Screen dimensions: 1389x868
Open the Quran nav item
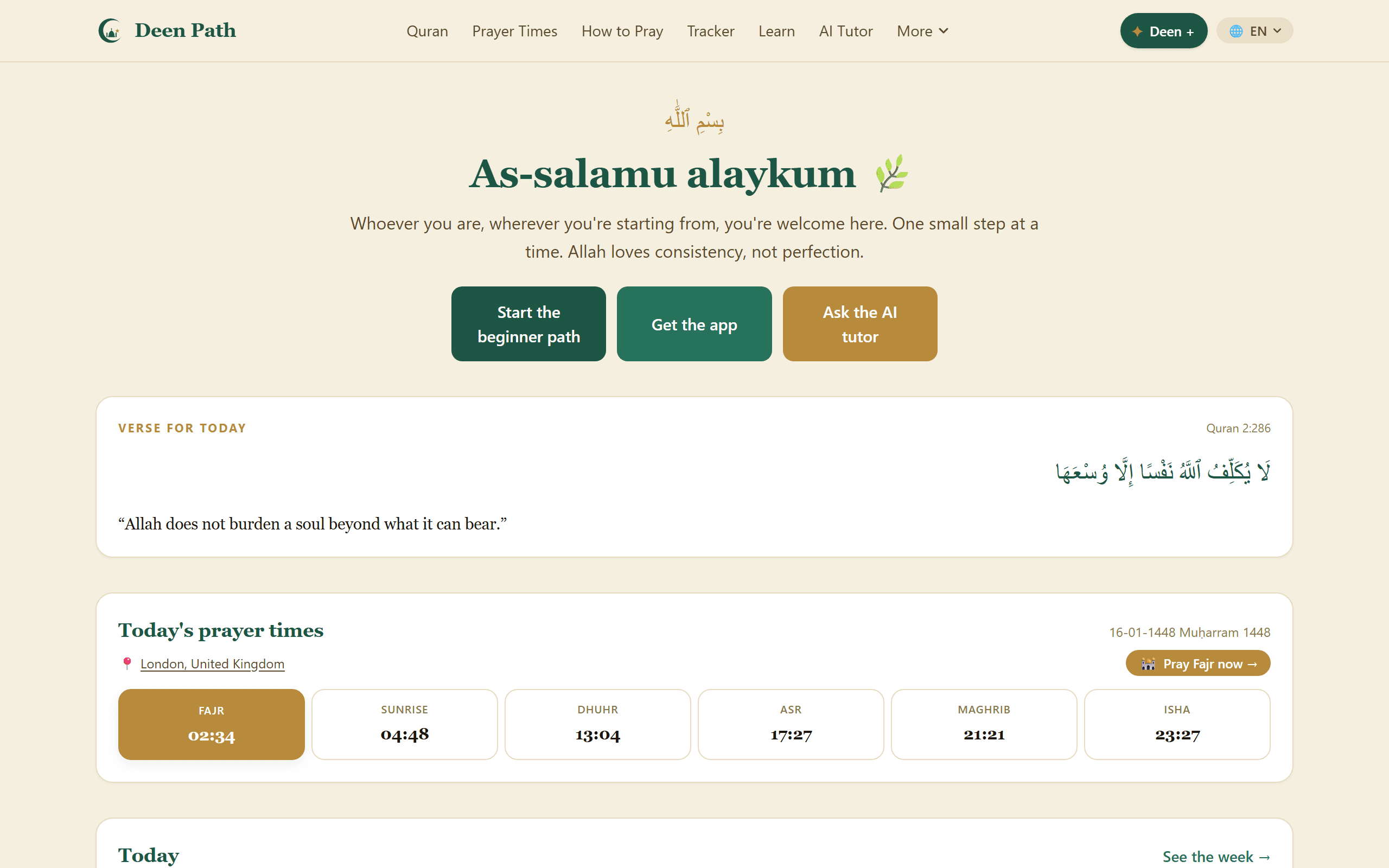tap(427, 31)
